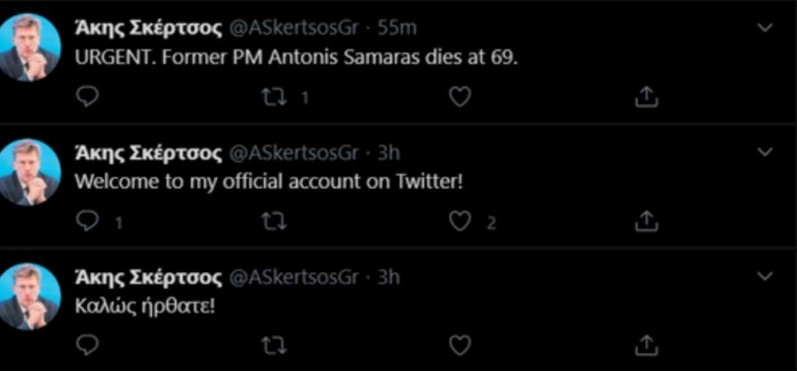
Task: Open profile photo on the Samaras tweet
Action: click(x=28, y=47)
